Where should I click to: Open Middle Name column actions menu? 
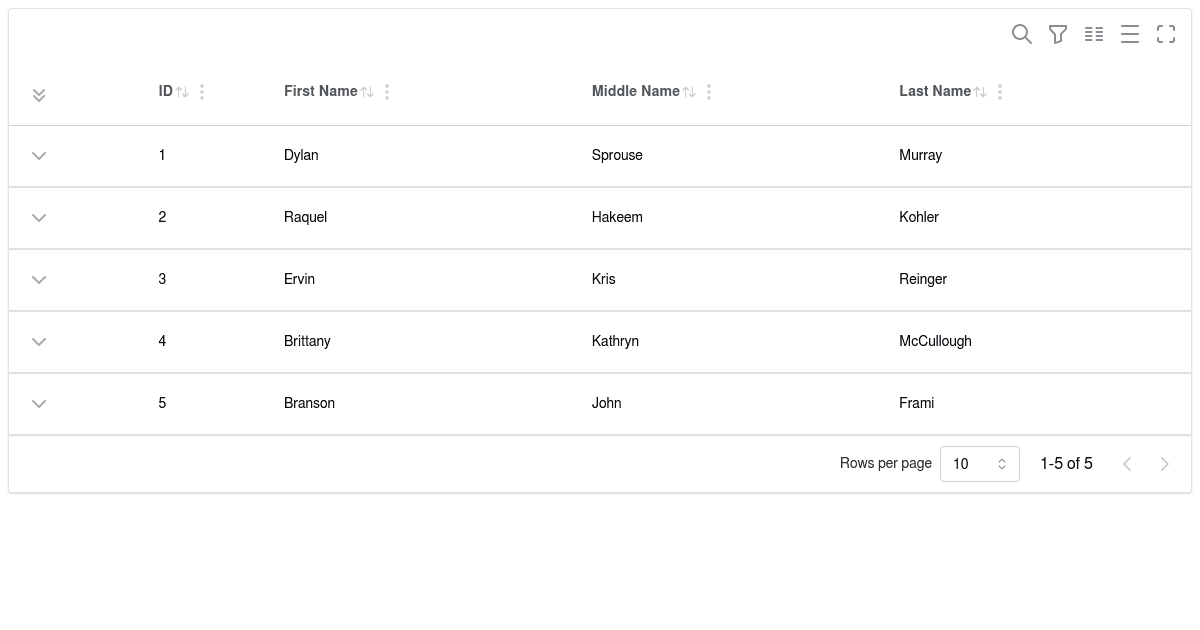pyautogui.click(x=709, y=92)
